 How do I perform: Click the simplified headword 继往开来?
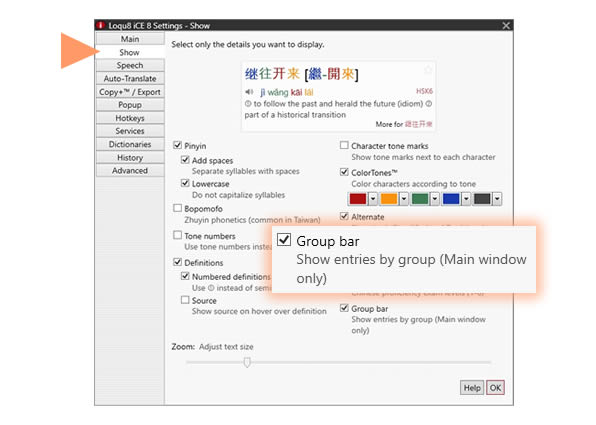(272, 73)
